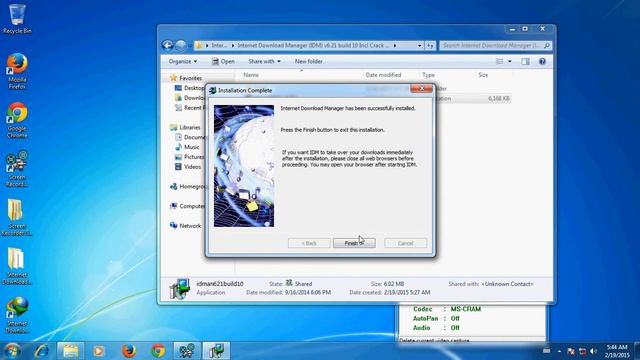The width and height of the screenshot is (640, 360).
Task: Open Chrome from the taskbar
Action: point(158,351)
